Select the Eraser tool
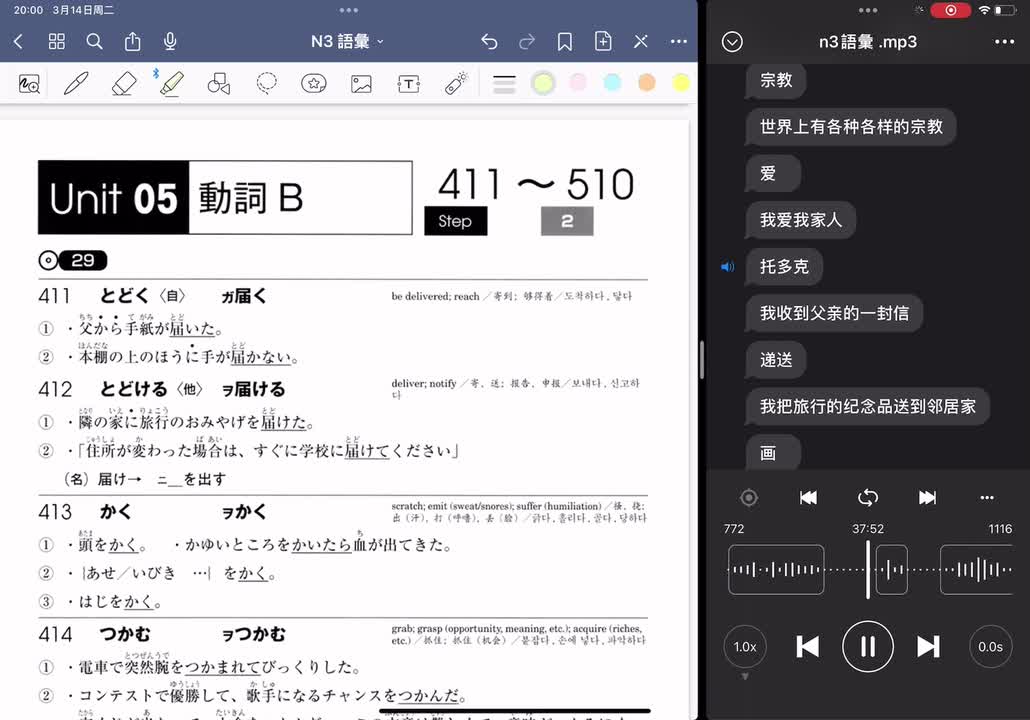Screen dimensions: 1030x720 pos(124,83)
